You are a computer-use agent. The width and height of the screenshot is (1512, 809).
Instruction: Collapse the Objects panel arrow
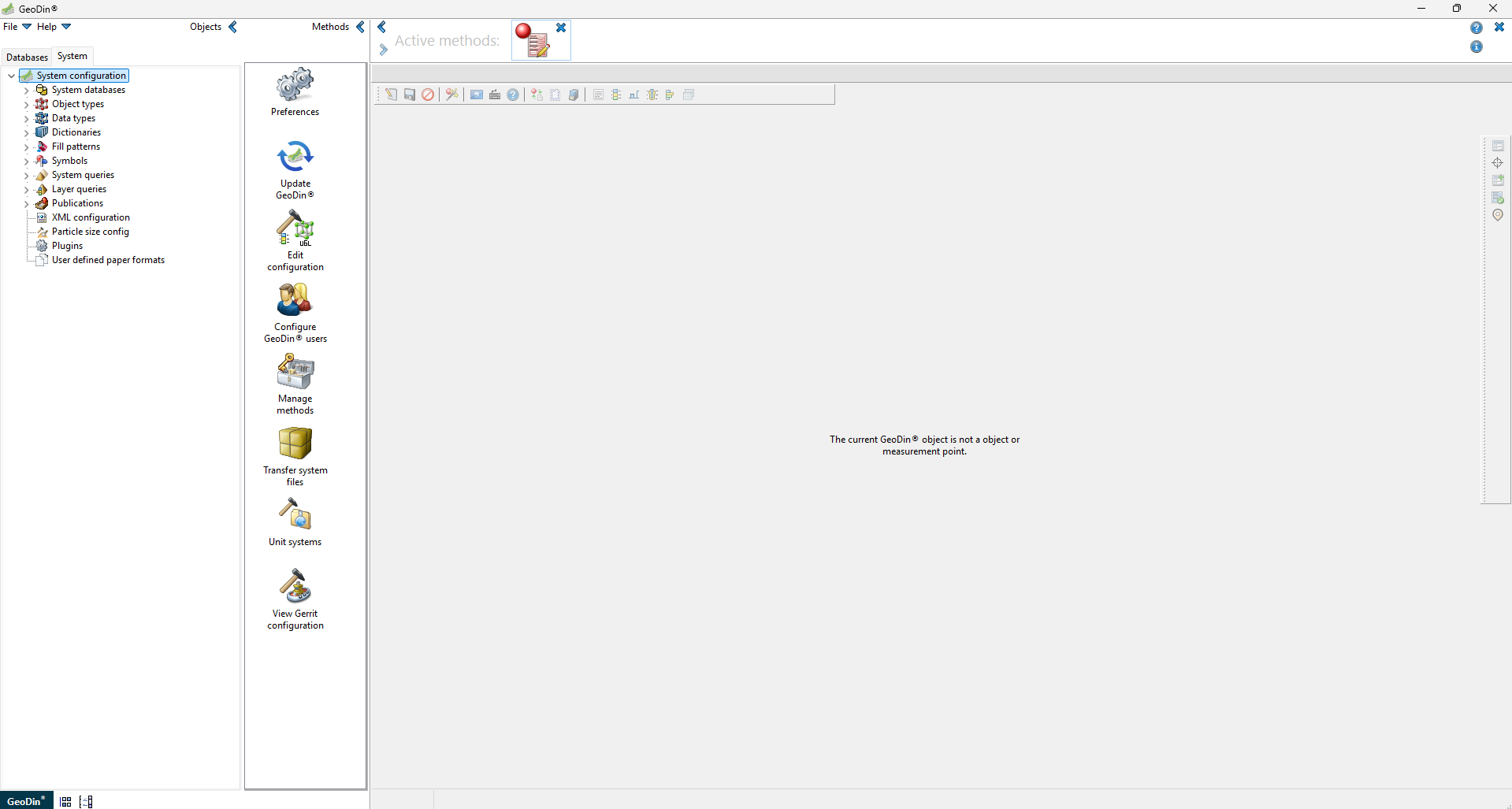[232, 27]
